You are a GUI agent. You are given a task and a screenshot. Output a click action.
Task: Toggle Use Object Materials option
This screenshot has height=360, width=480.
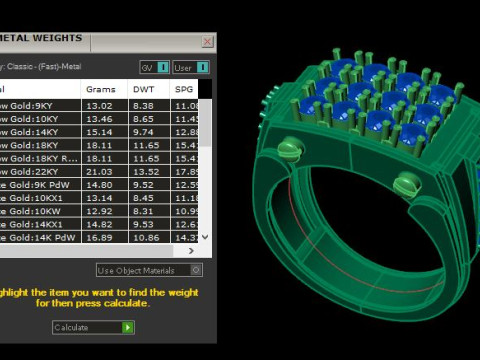[x=149, y=270]
